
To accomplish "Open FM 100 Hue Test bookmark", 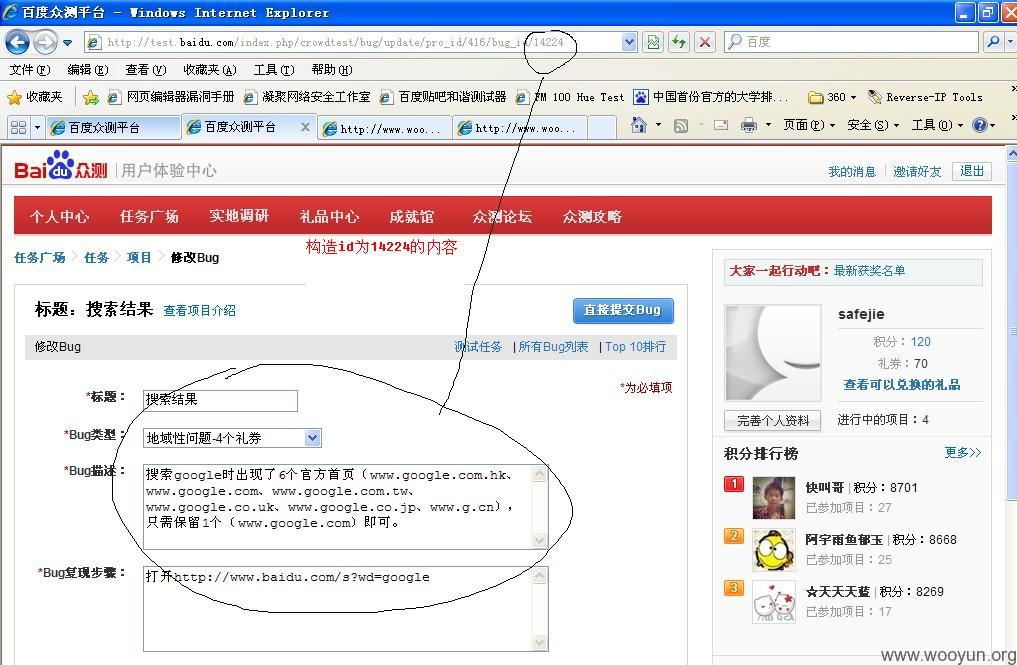I will 569,97.
